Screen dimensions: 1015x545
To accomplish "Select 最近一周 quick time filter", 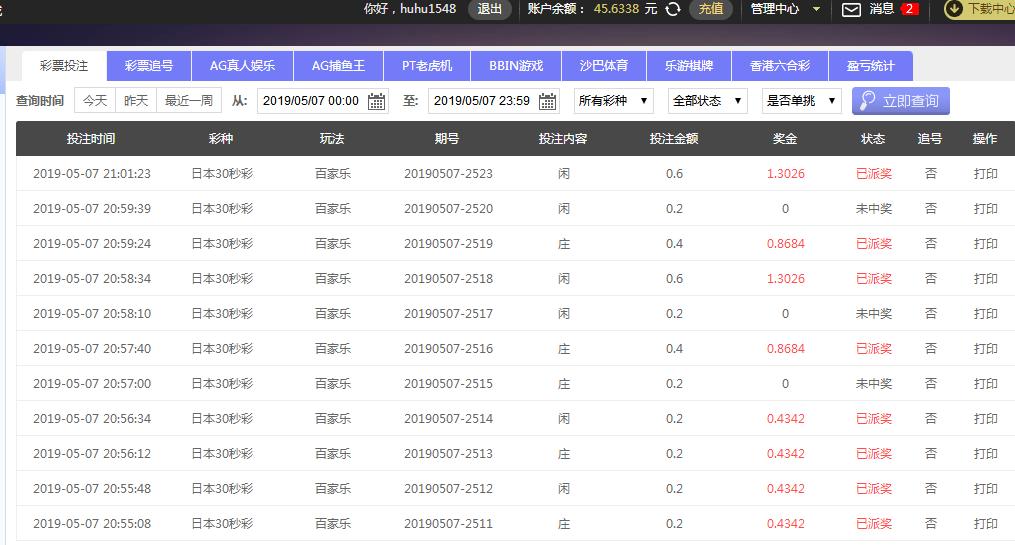I will [x=189, y=100].
